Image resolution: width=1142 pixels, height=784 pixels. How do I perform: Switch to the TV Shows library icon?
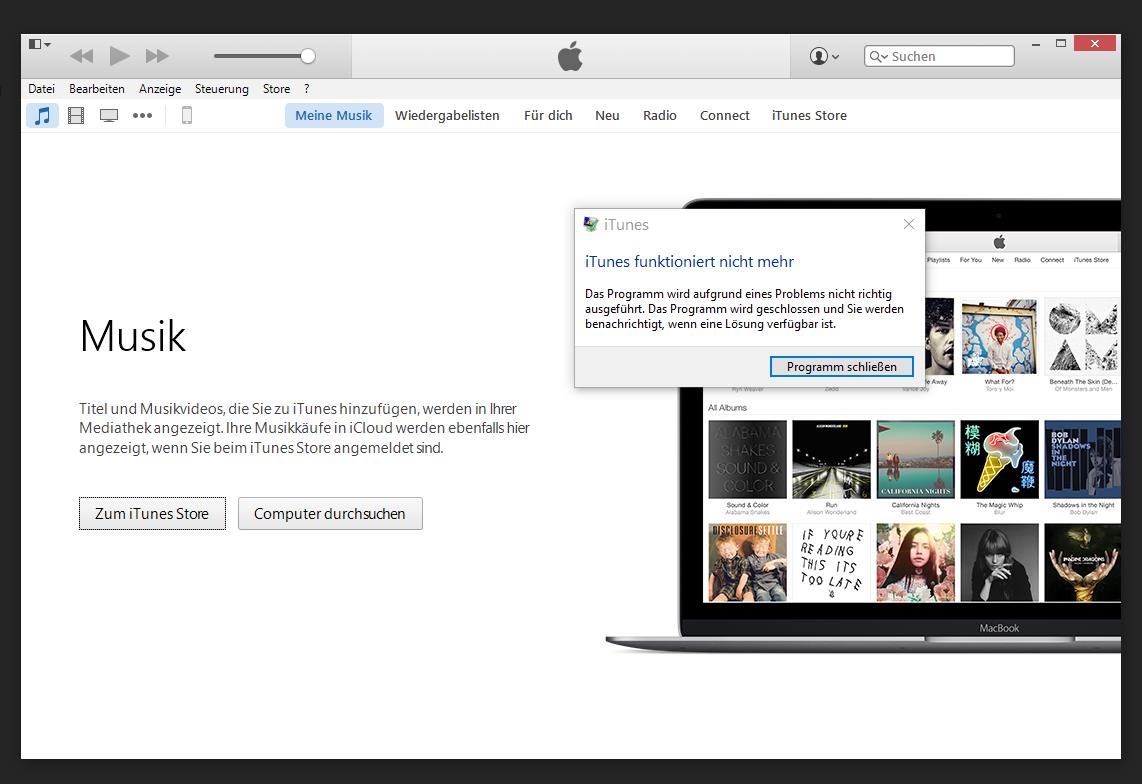109,115
